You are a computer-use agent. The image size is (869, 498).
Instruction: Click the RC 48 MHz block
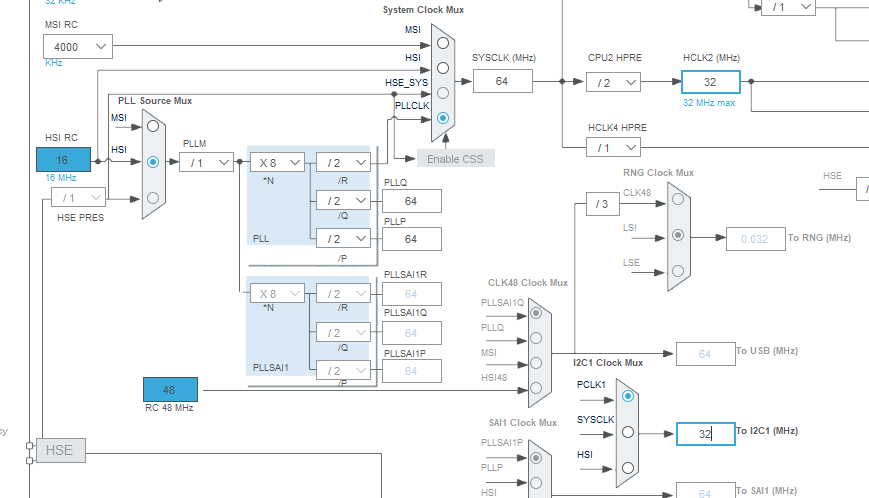(x=170, y=389)
